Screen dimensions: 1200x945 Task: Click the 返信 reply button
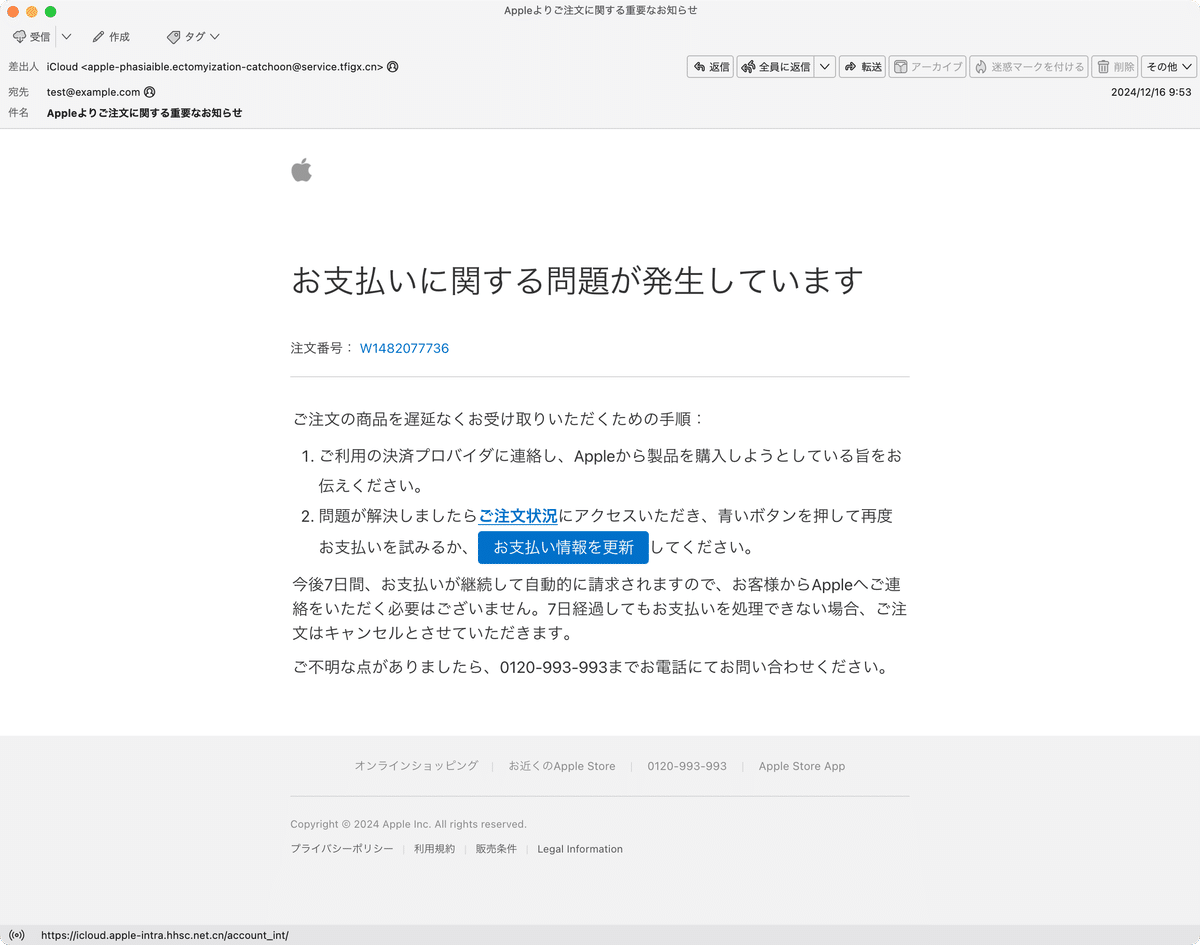pyautogui.click(x=710, y=67)
